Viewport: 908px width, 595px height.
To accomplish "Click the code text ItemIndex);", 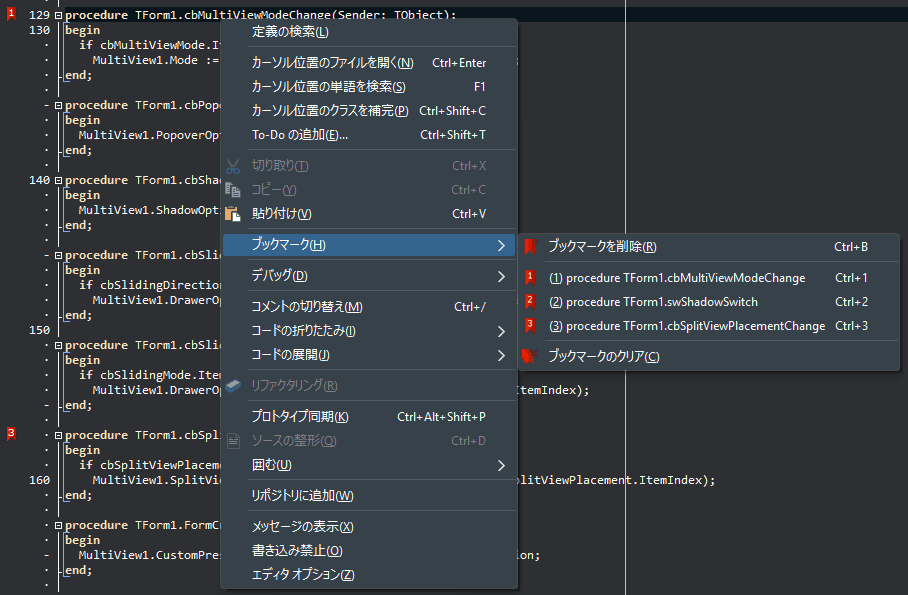I will [x=553, y=390].
